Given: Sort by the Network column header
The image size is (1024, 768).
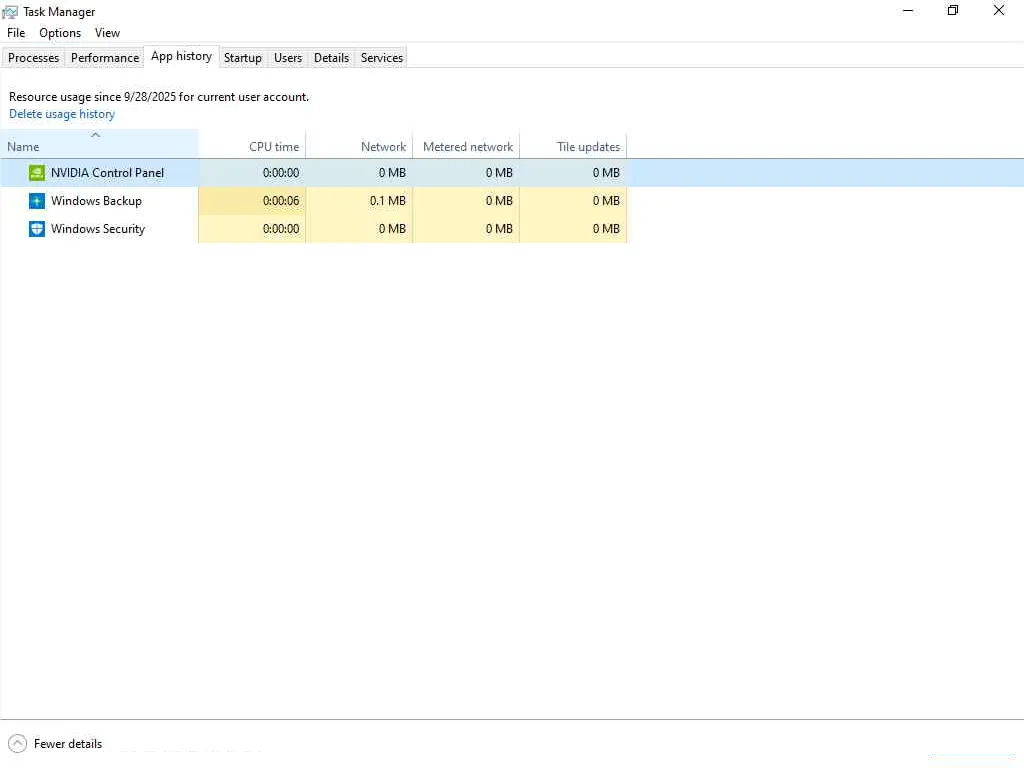Looking at the screenshot, I should click(x=359, y=147).
